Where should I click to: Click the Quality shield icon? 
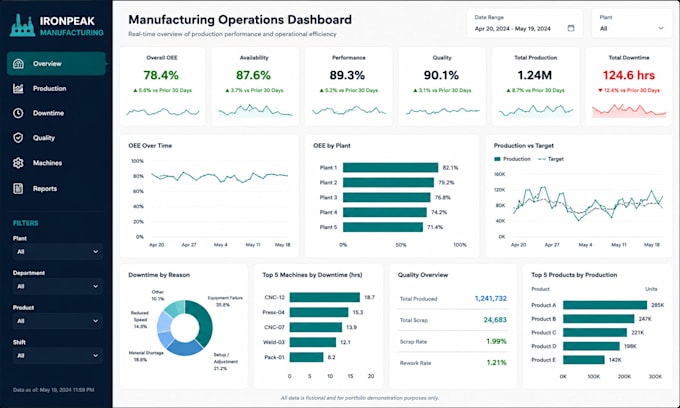(18, 138)
